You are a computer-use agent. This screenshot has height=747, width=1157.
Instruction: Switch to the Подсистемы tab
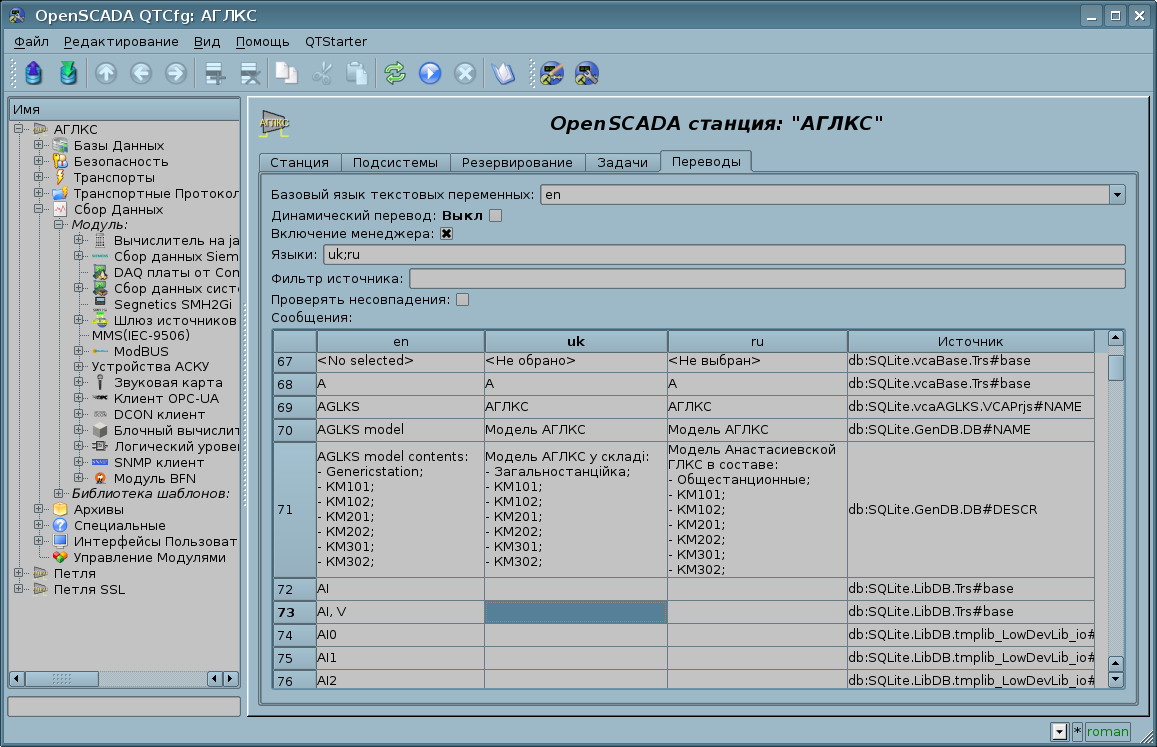(x=396, y=162)
